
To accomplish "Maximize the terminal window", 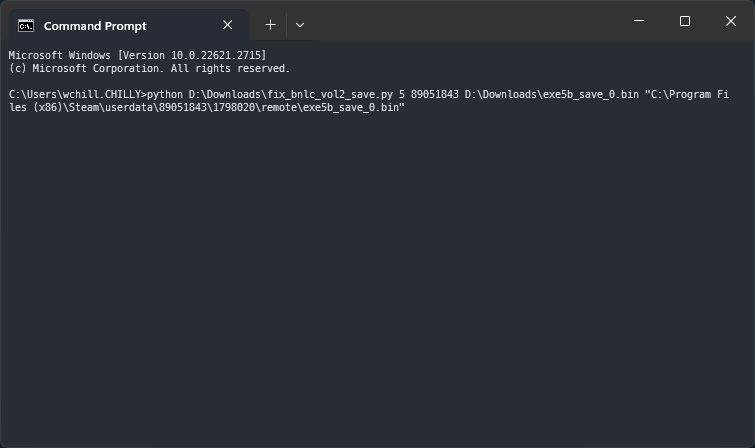I will 685,21.
